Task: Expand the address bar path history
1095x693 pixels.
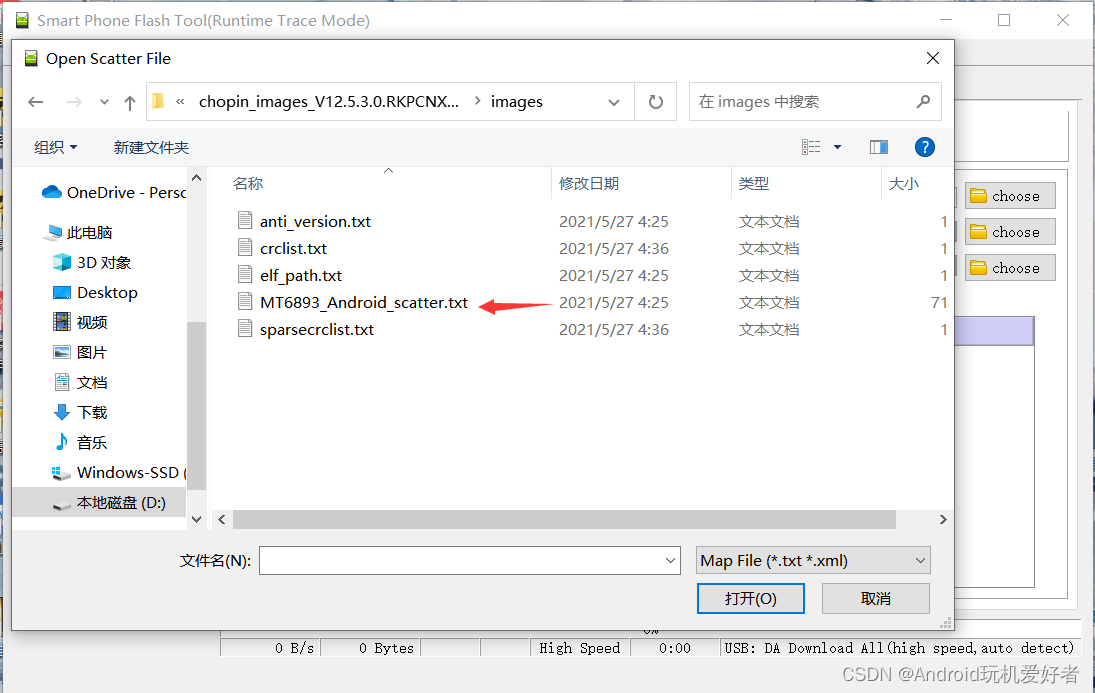Action: [614, 102]
